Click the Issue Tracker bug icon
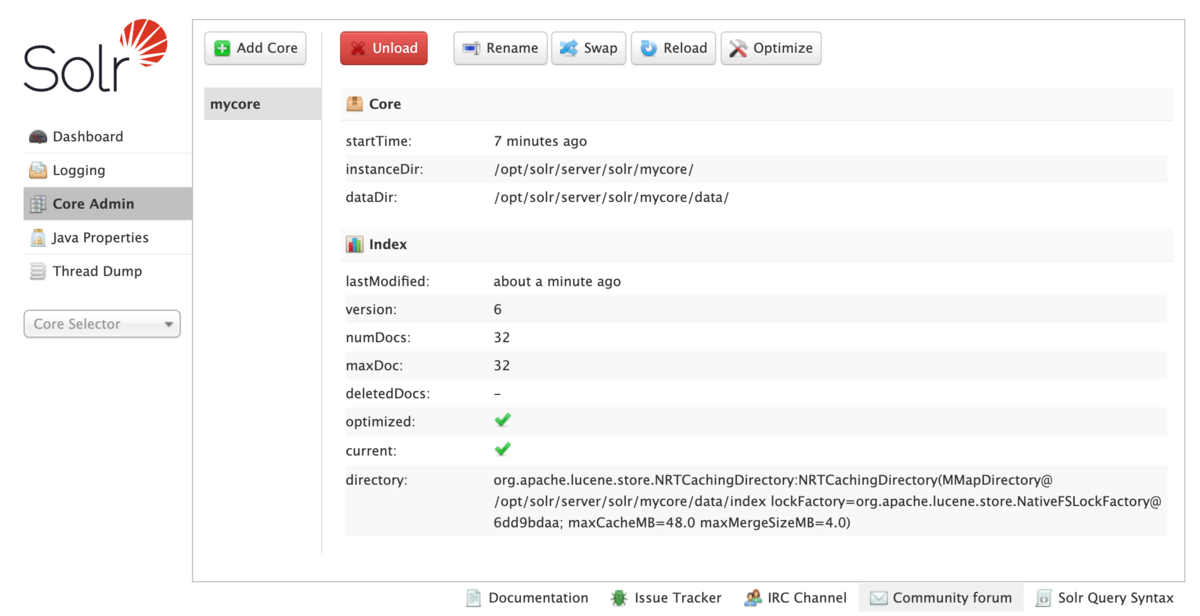 (619, 598)
